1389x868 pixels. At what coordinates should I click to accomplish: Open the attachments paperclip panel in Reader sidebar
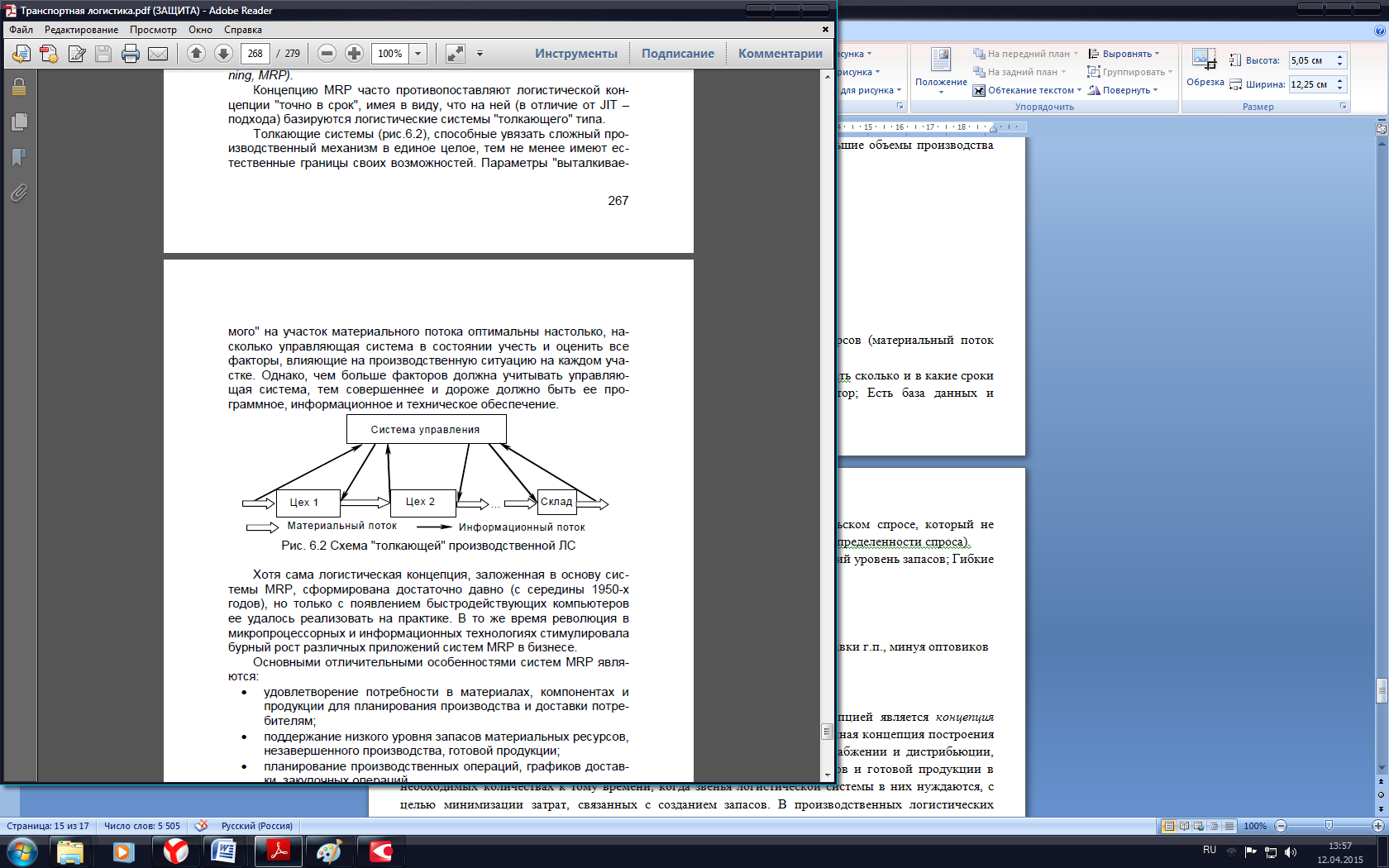click(x=19, y=193)
